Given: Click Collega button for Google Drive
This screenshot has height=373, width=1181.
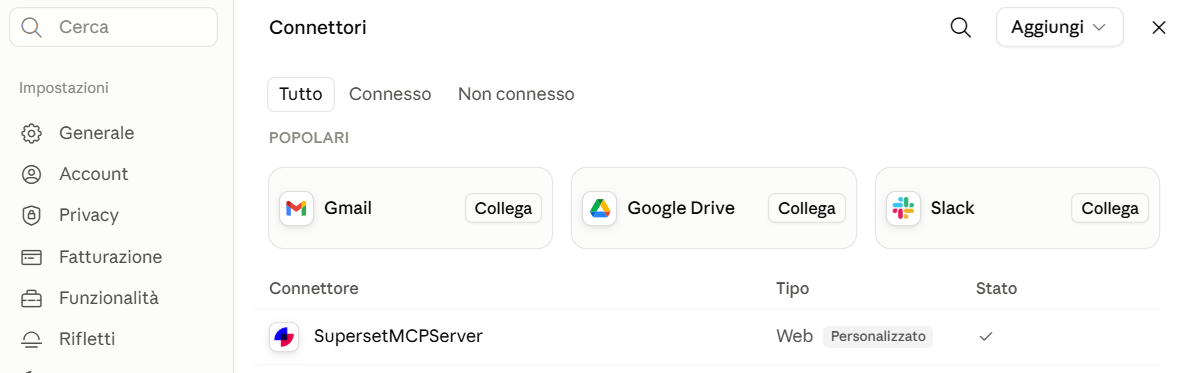Looking at the screenshot, I should click(x=807, y=209).
